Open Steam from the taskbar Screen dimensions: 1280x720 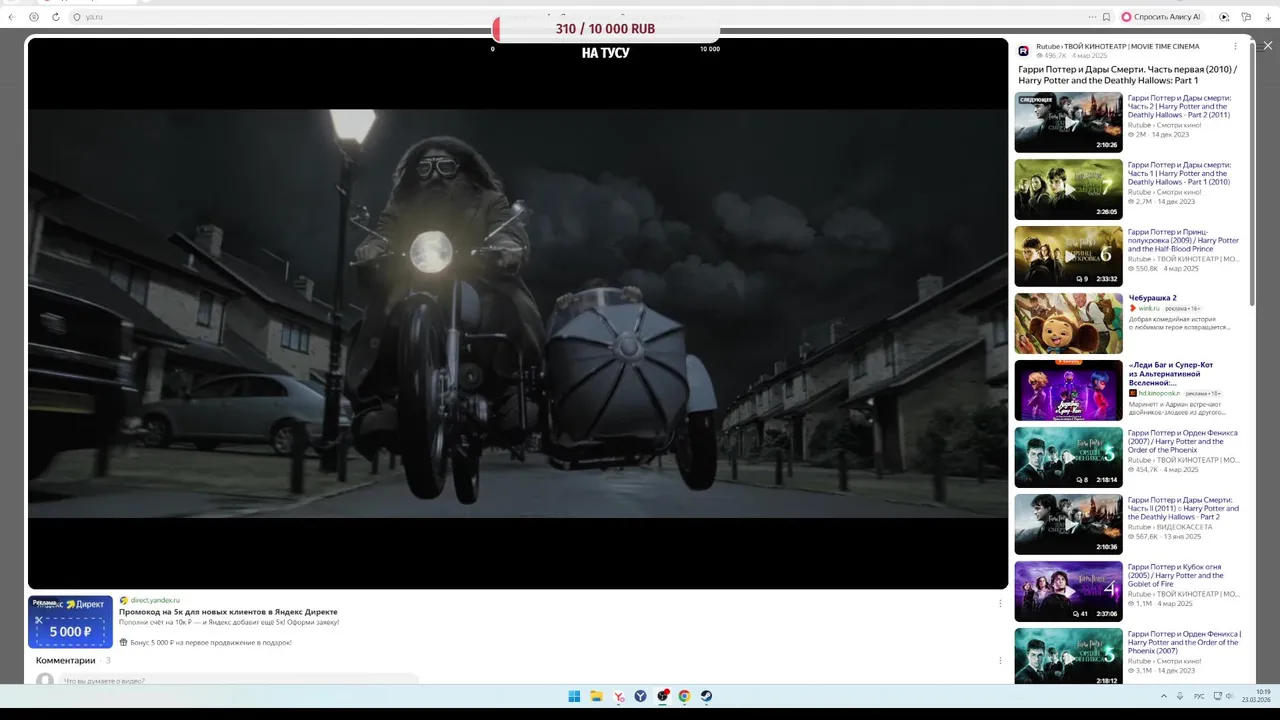coord(706,696)
